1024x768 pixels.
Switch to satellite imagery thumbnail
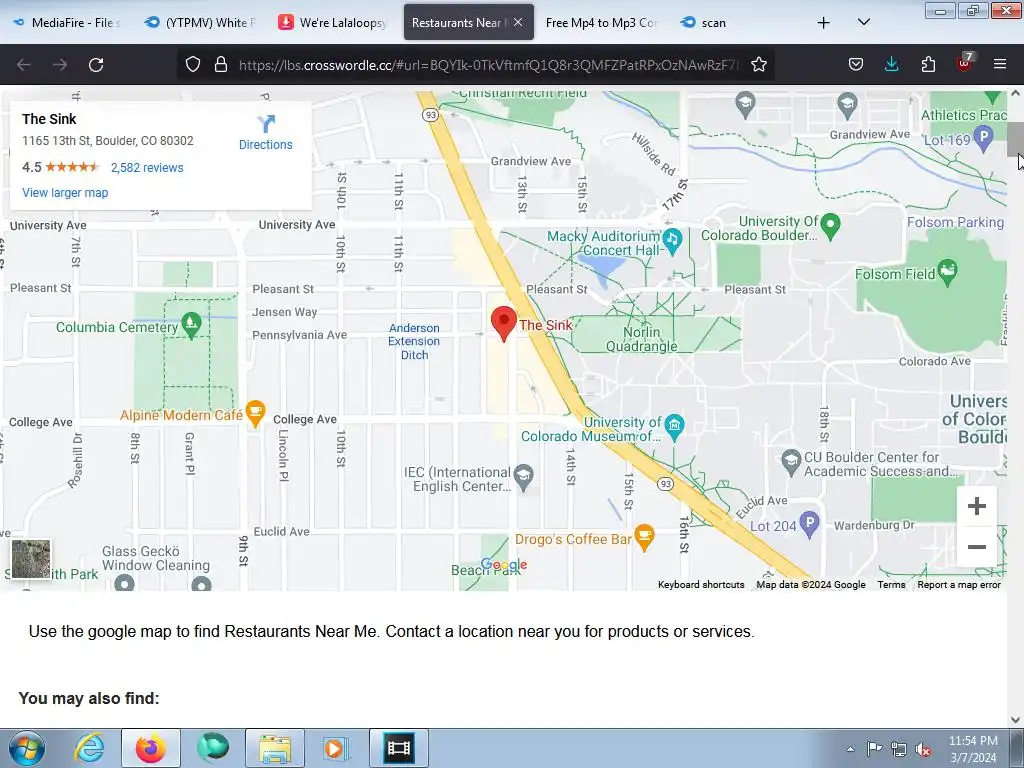click(x=31, y=559)
